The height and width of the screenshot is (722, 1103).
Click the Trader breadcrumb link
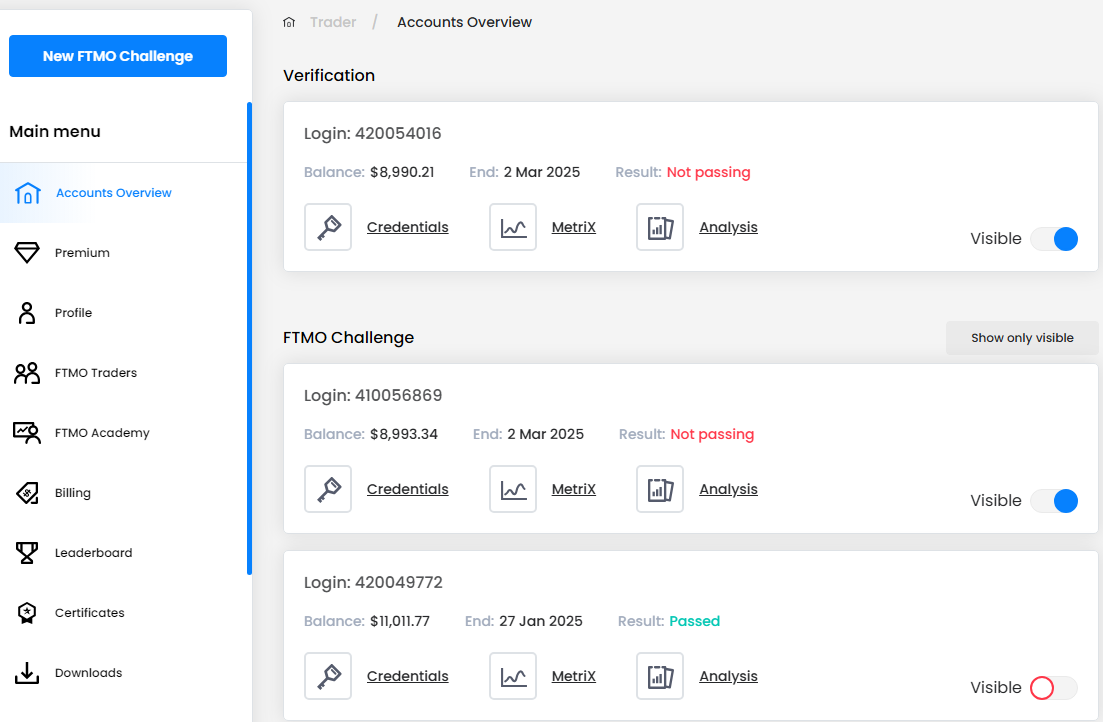tap(333, 23)
